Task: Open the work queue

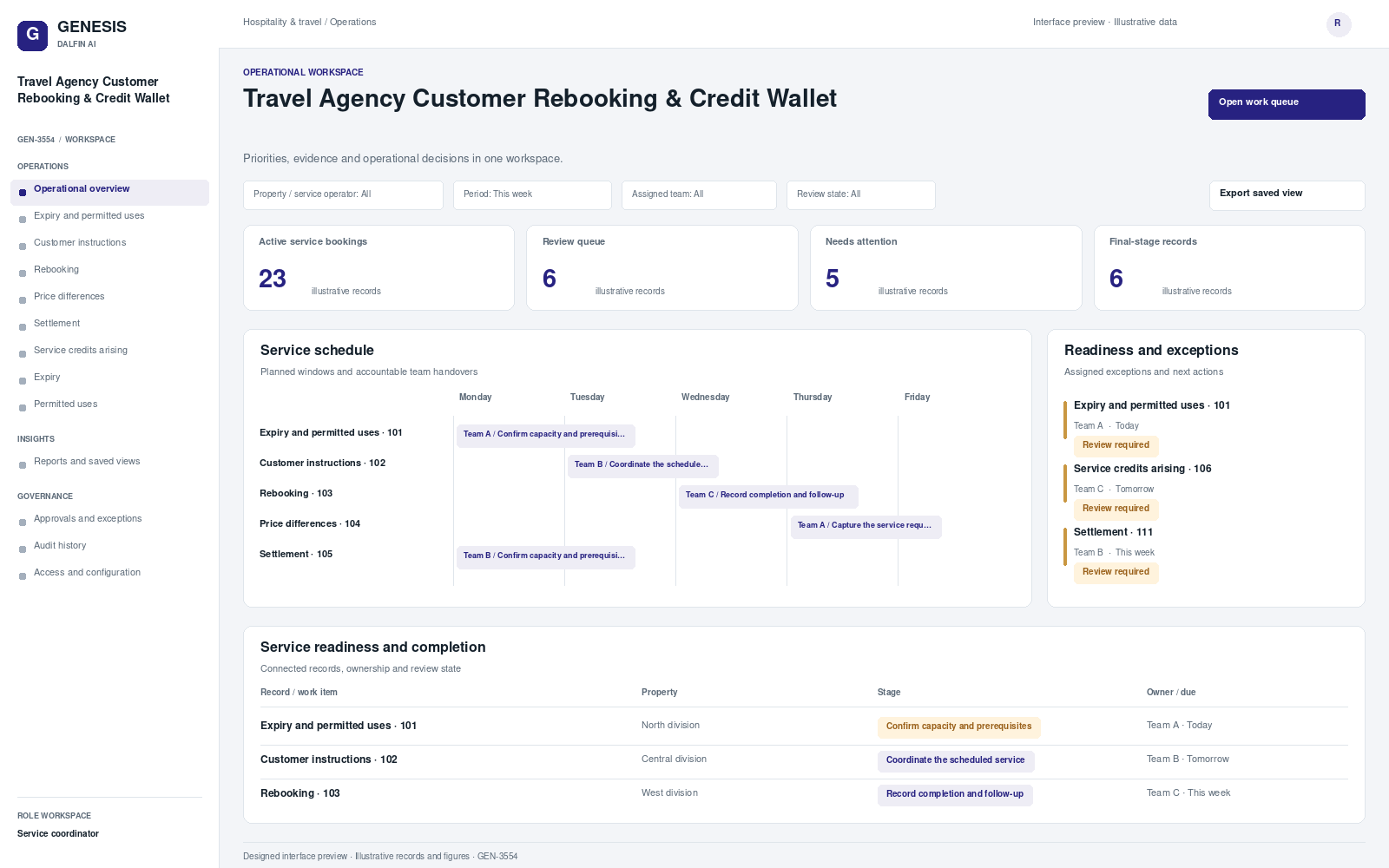Action: pos(1287,104)
